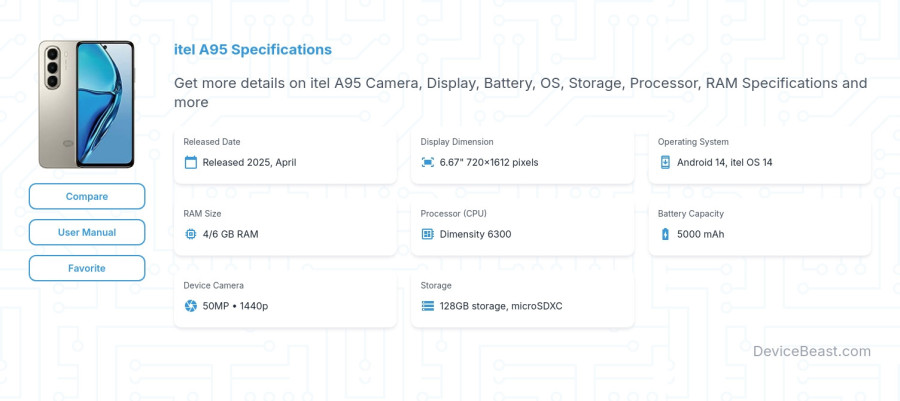
Task: Click the processor icon beside Dimensity 6300
Action: click(x=428, y=234)
